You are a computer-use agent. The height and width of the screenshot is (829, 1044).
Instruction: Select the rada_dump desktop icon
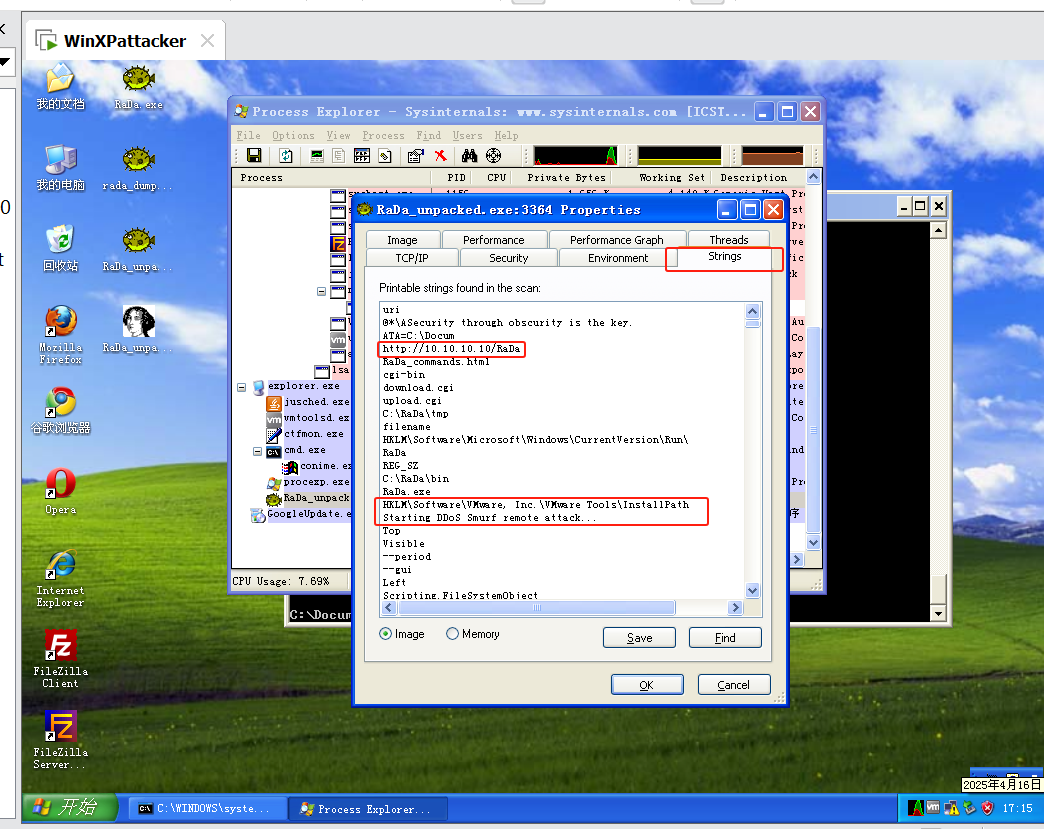click(x=138, y=168)
